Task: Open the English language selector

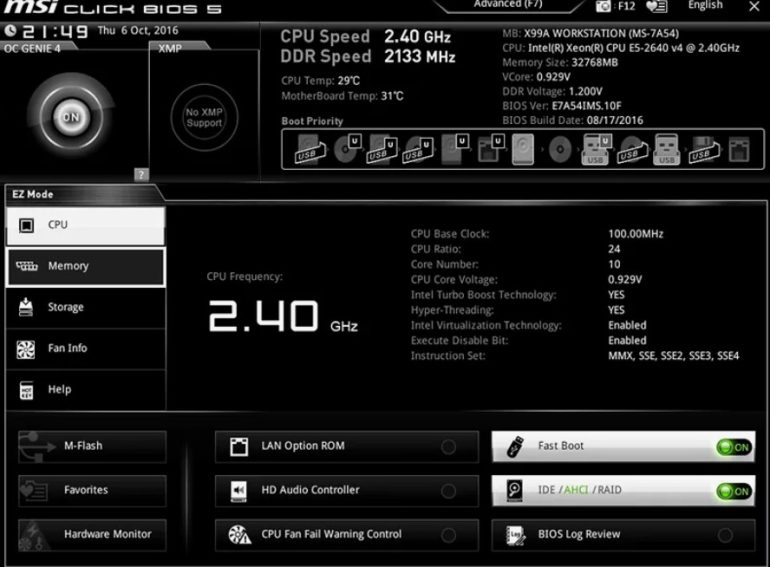Action: 705,5
